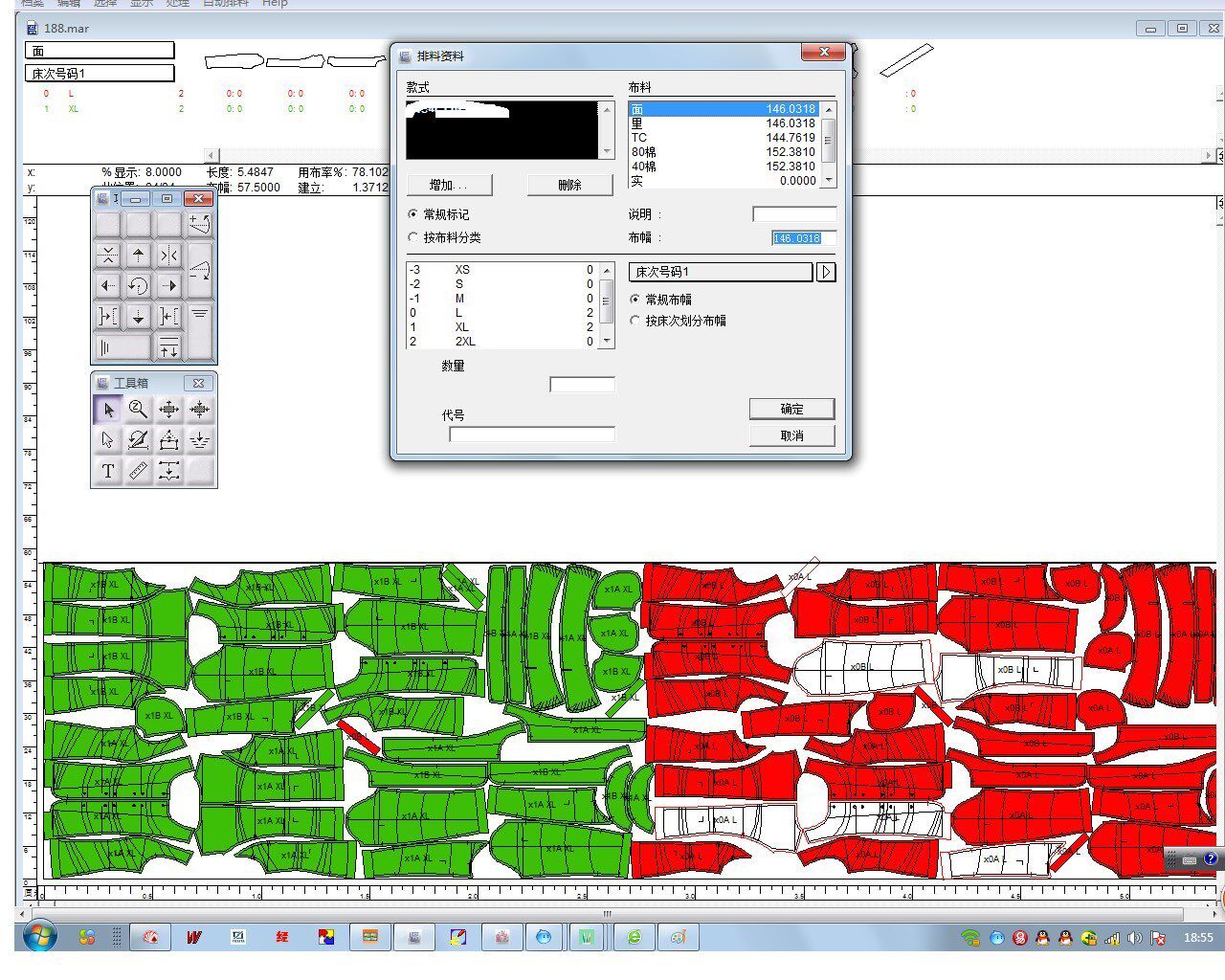Select the black arrow pointer tool in 工具箱

[x=107, y=410]
